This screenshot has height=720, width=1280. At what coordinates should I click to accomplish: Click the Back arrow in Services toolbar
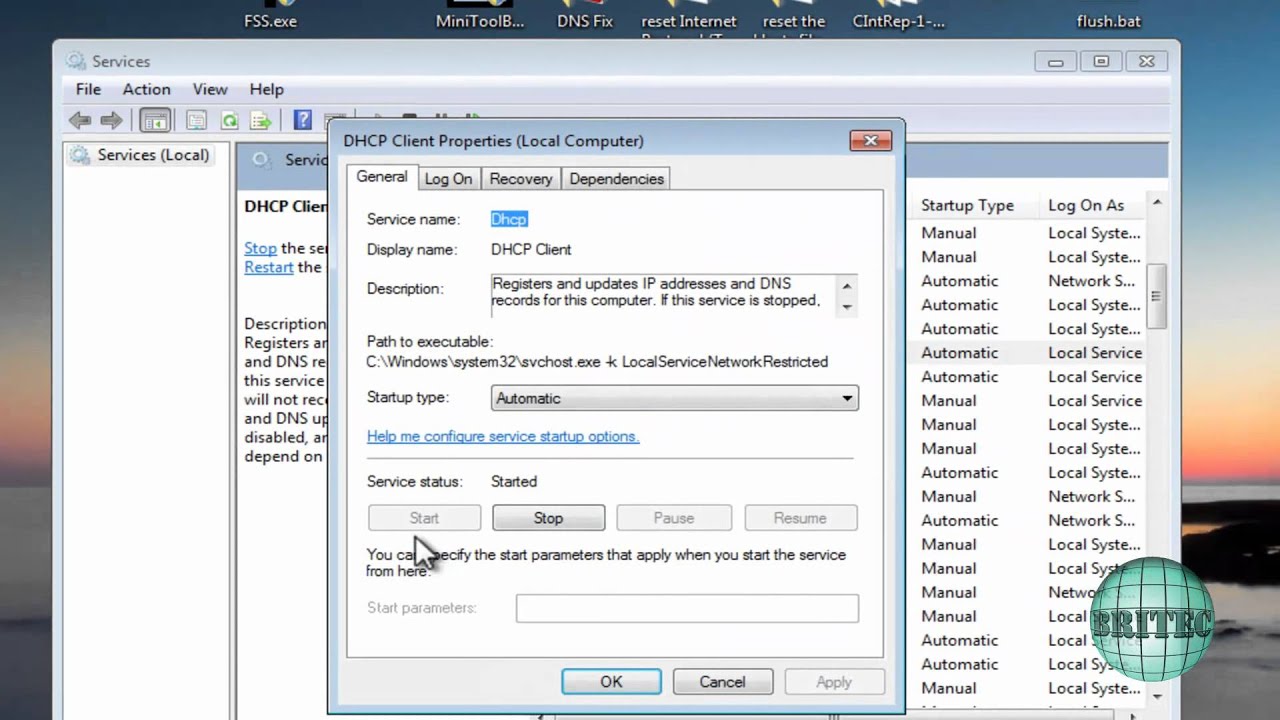coord(80,121)
